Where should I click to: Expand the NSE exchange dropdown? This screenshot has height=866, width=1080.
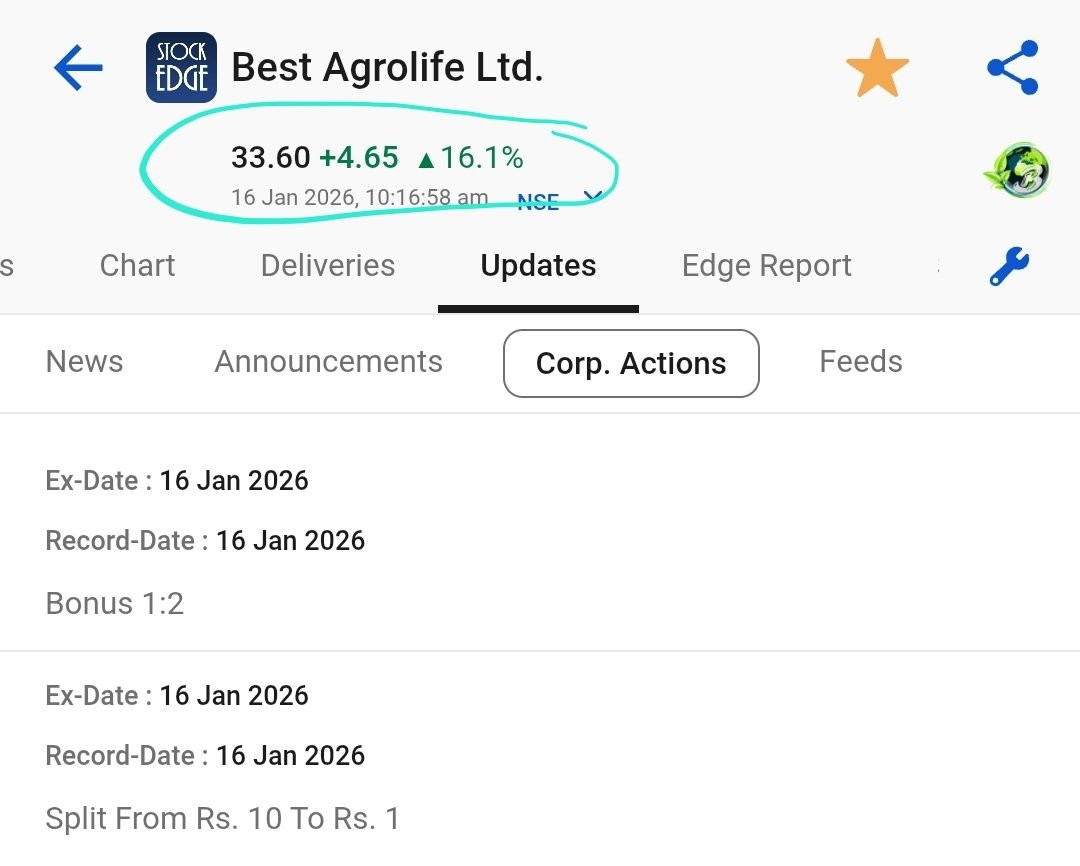(x=592, y=197)
